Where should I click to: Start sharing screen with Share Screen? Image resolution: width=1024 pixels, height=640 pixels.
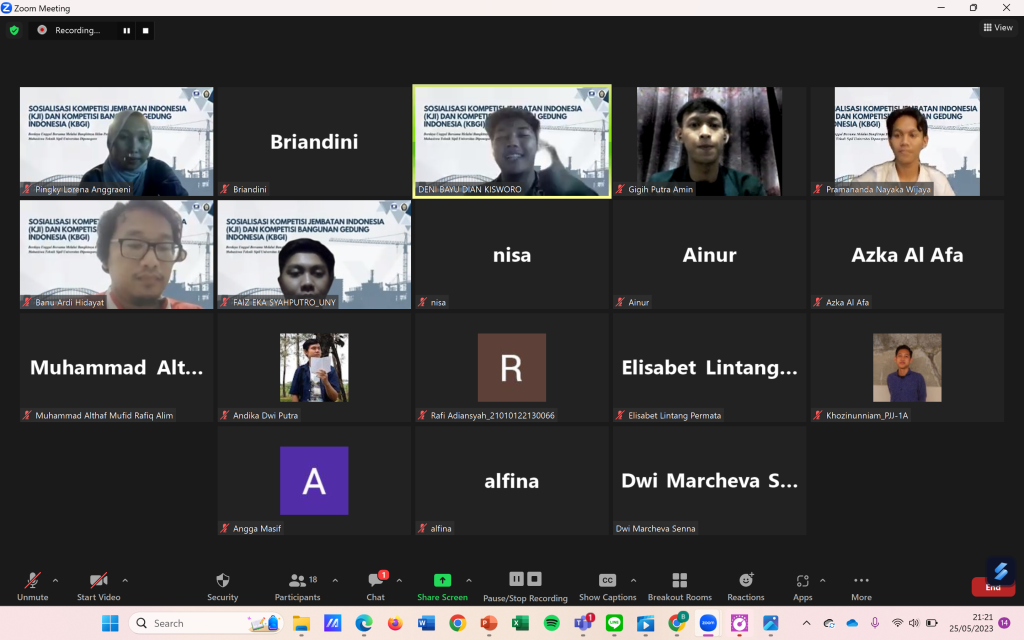442,585
